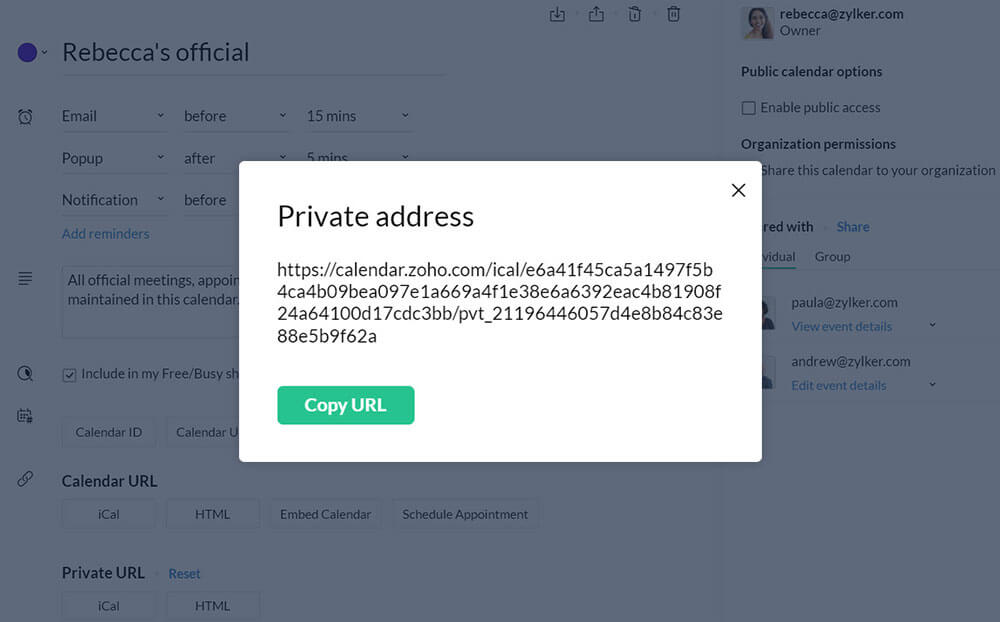Switch to the Group tab
1000x622 pixels.
point(832,257)
